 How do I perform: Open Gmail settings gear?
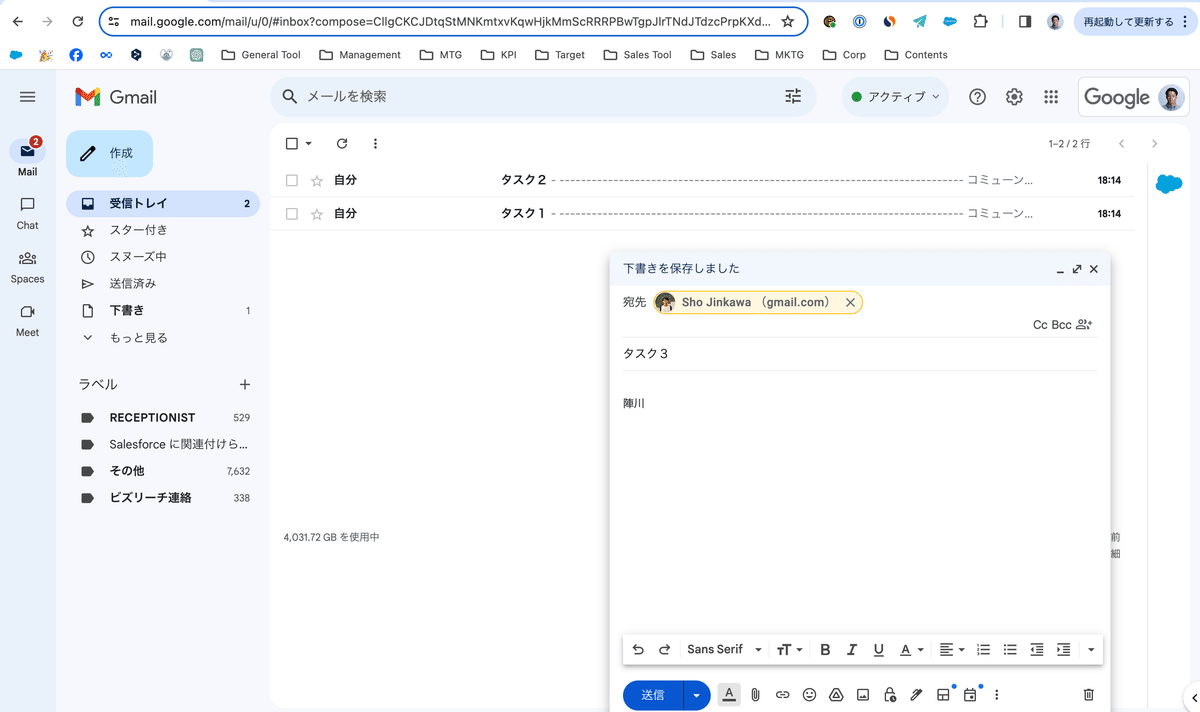click(1014, 97)
